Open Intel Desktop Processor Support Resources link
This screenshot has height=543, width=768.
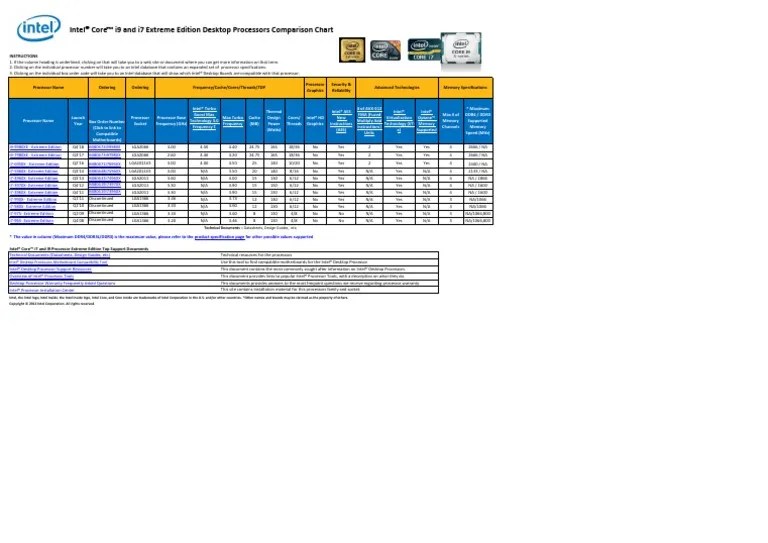tap(50, 269)
